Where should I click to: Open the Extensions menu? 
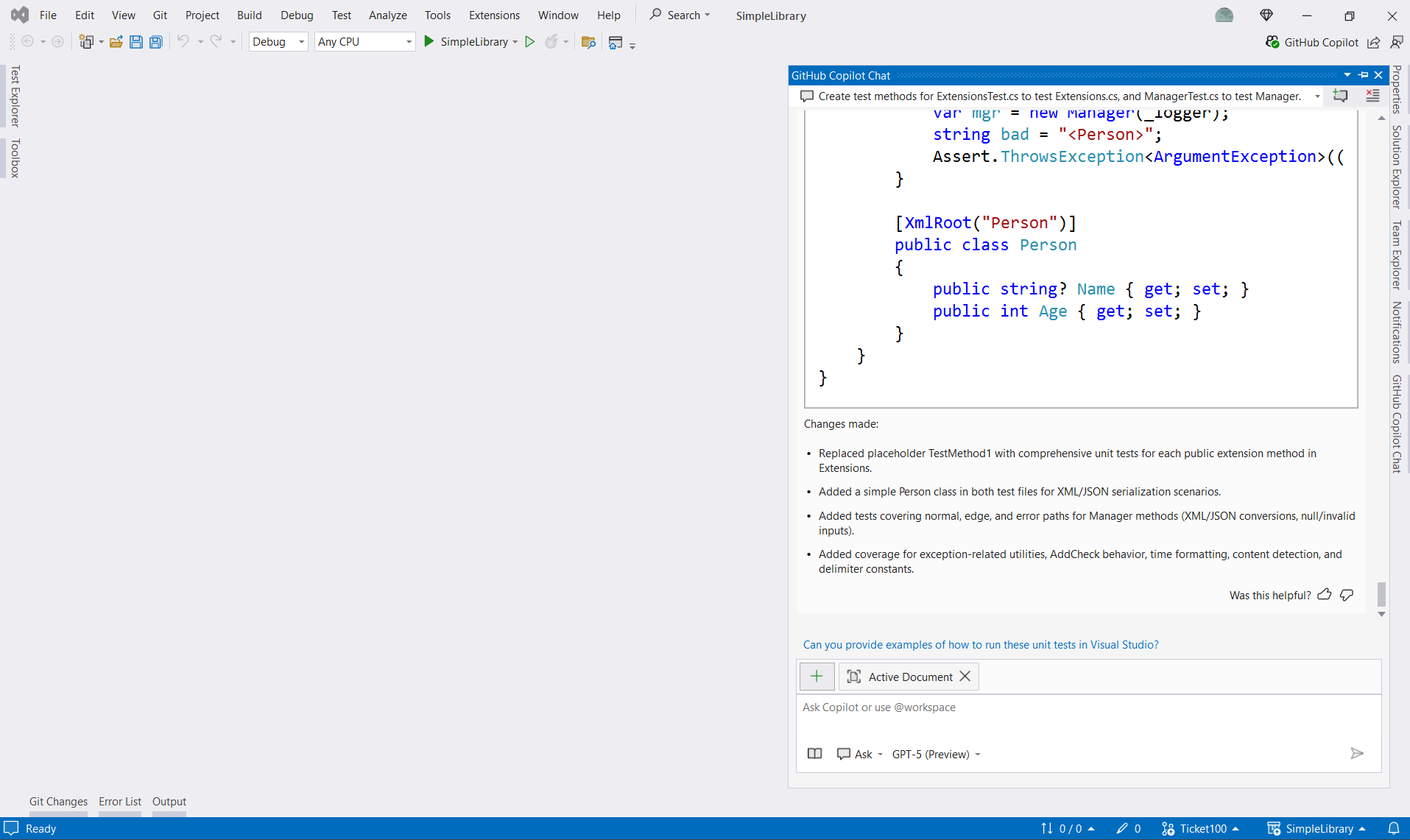pyautogui.click(x=494, y=15)
